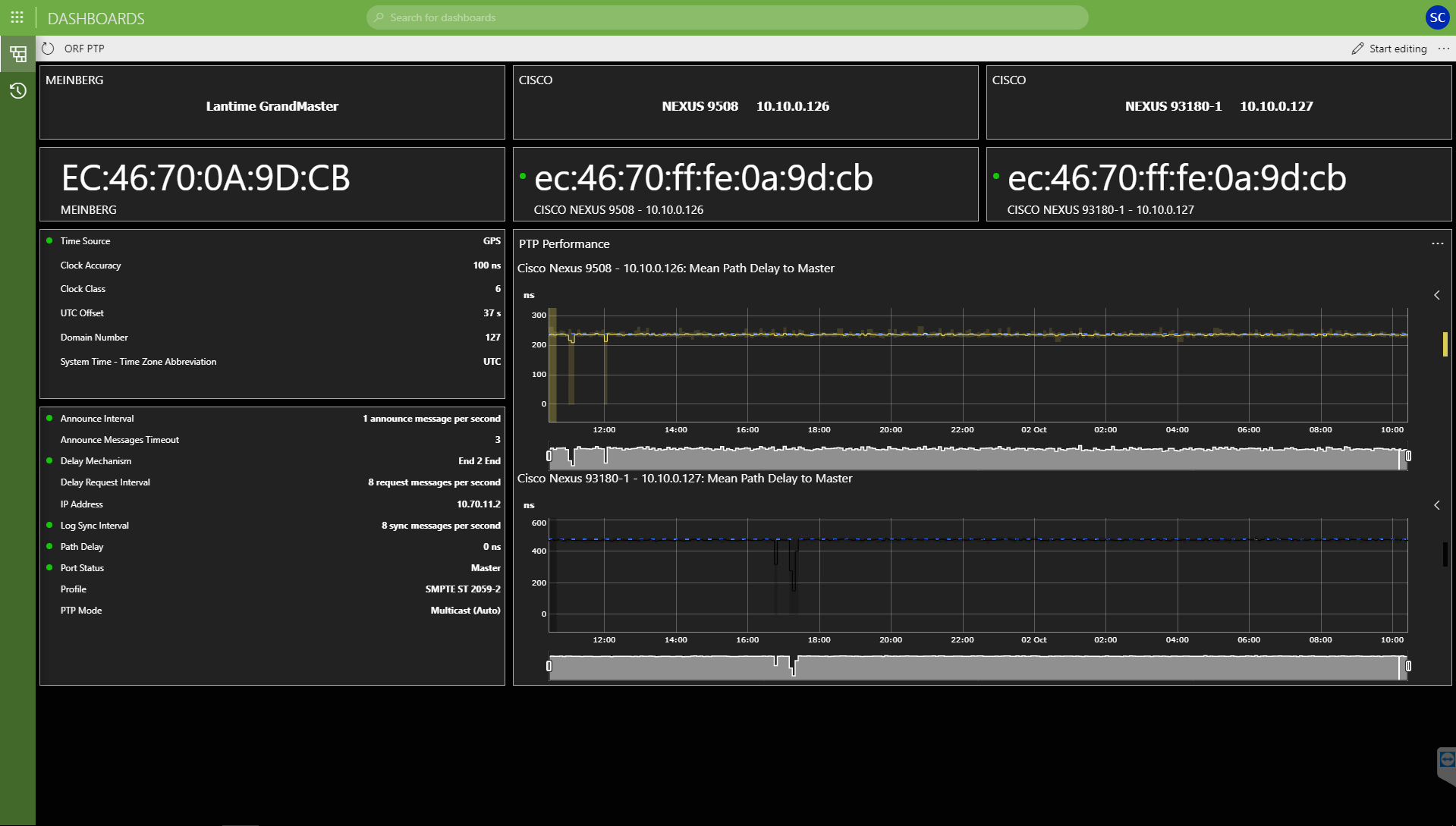Screen dimensions: 1456x826
Task: Click the status dot beside Port Status
Action: [x=49, y=567]
